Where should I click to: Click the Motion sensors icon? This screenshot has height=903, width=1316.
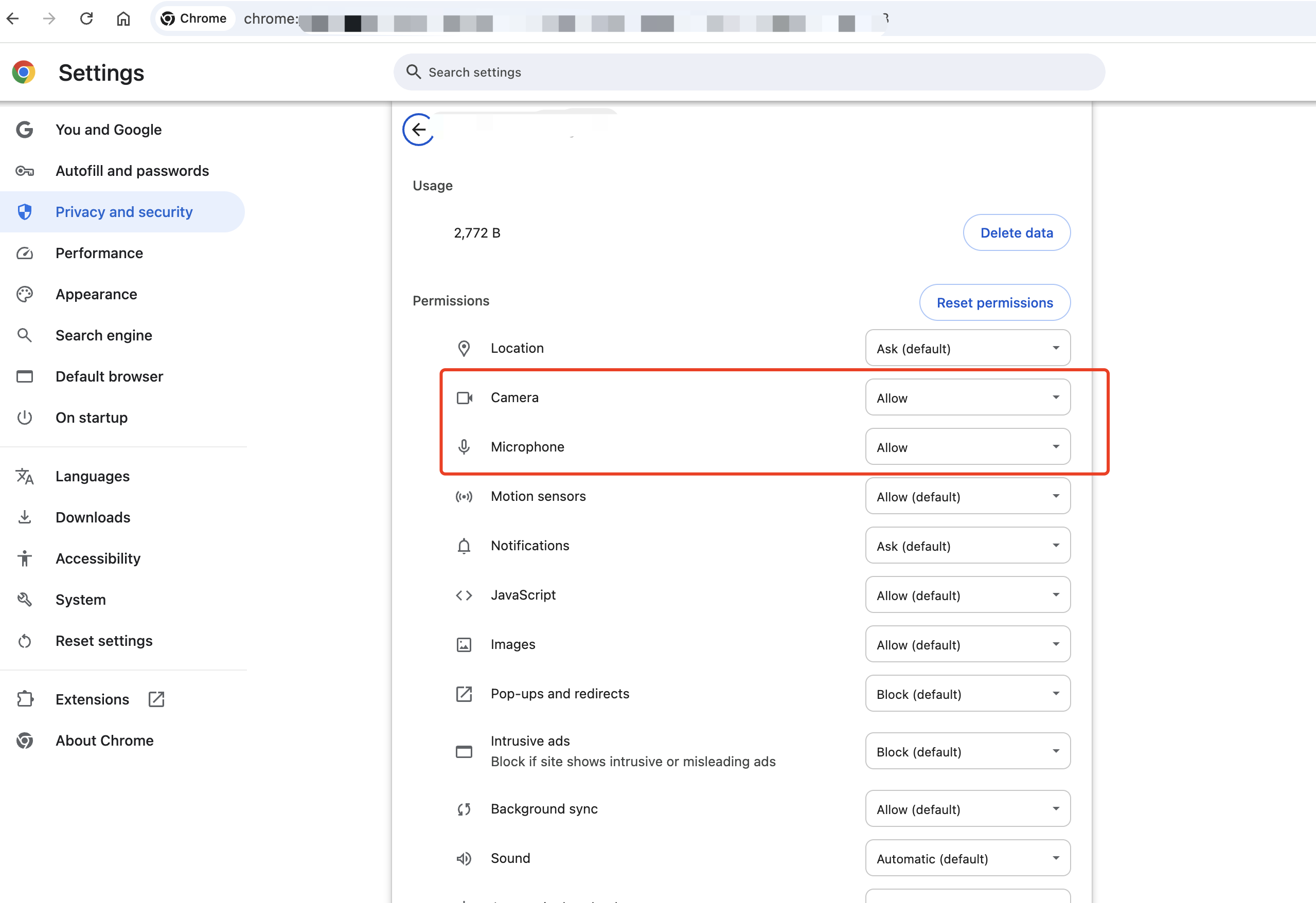pos(464,497)
